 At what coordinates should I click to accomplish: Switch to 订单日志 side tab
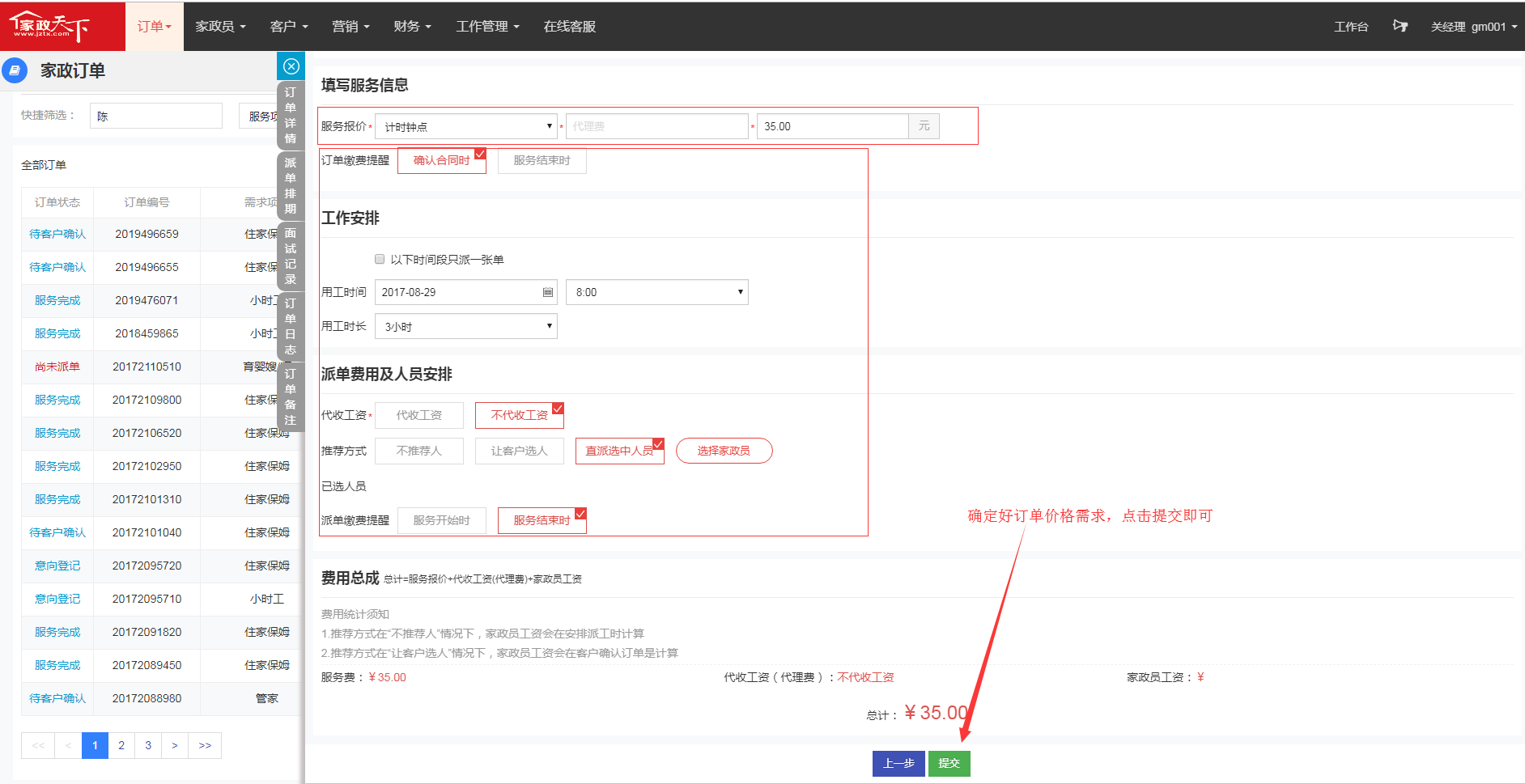[291, 326]
